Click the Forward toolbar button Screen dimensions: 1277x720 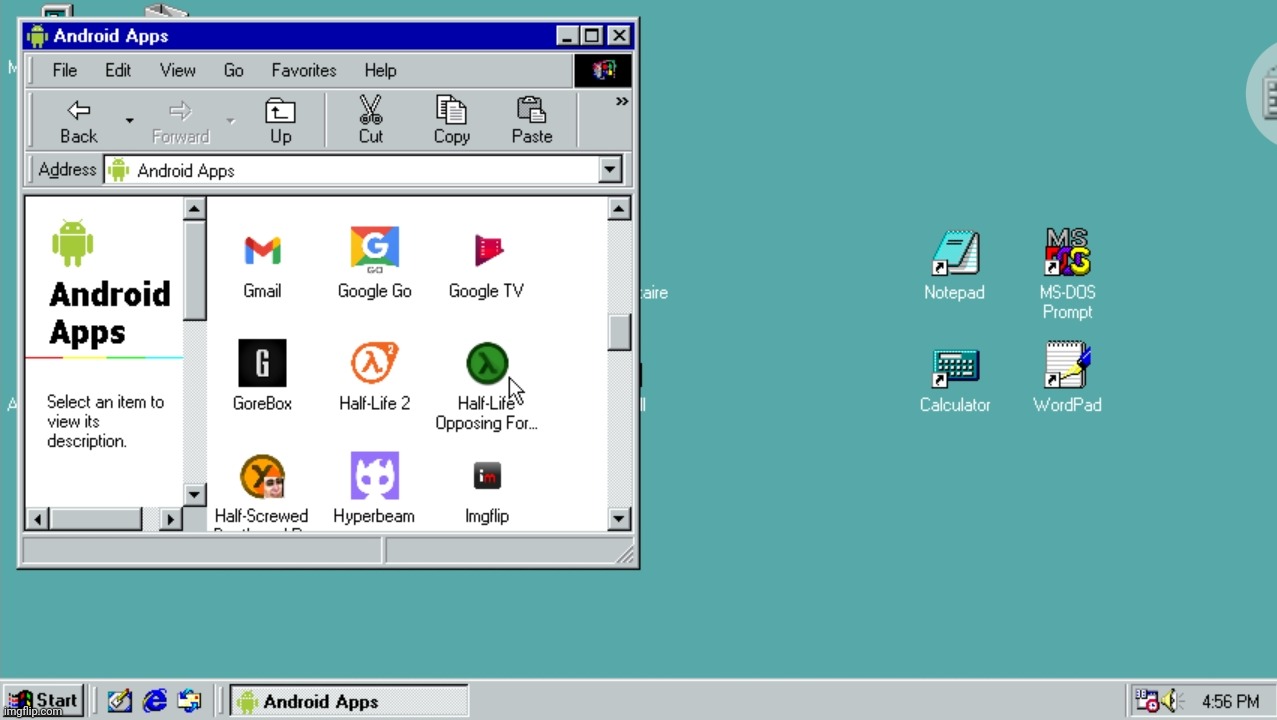pyautogui.click(x=180, y=121)
